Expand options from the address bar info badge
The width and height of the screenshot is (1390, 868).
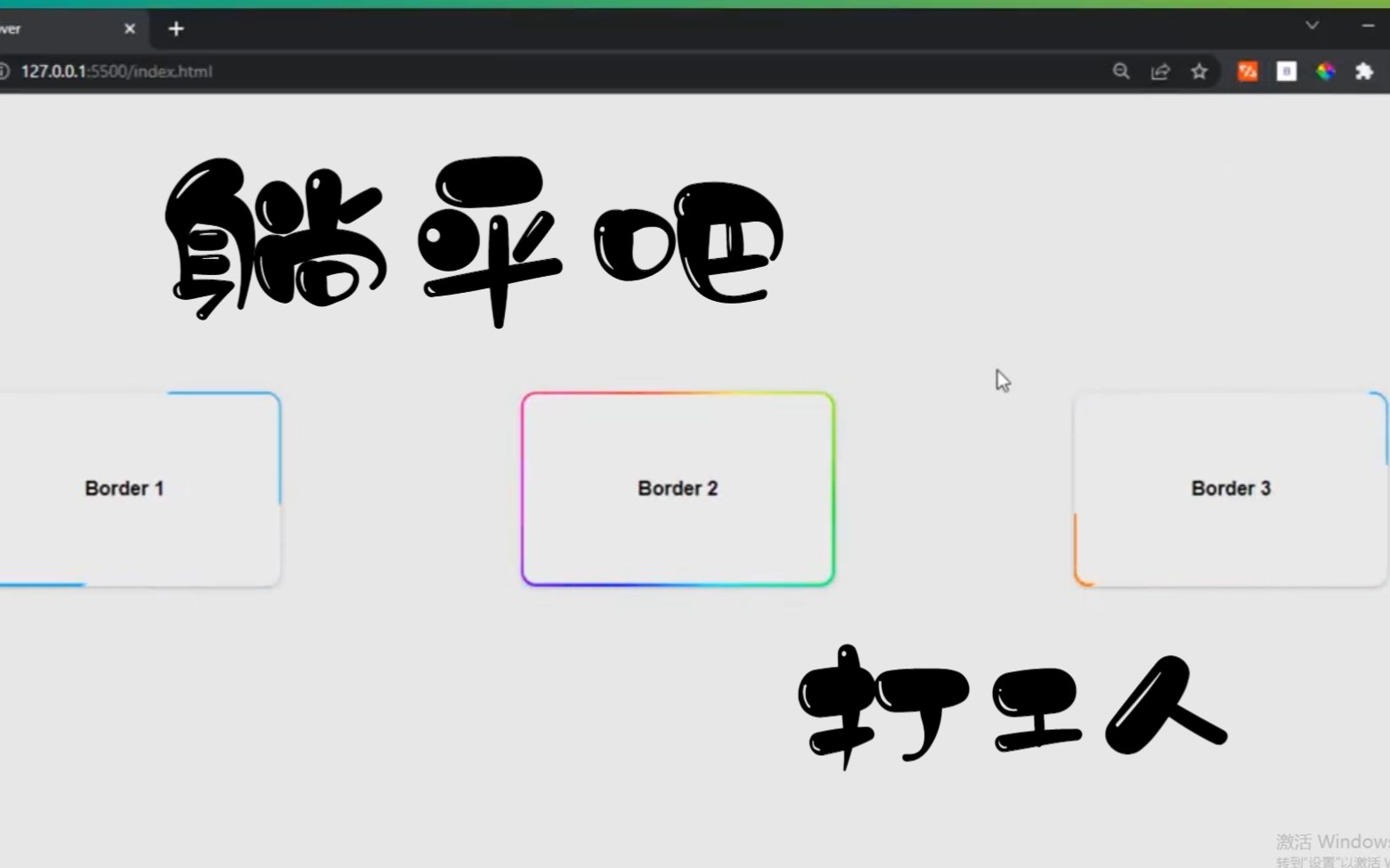5,71
